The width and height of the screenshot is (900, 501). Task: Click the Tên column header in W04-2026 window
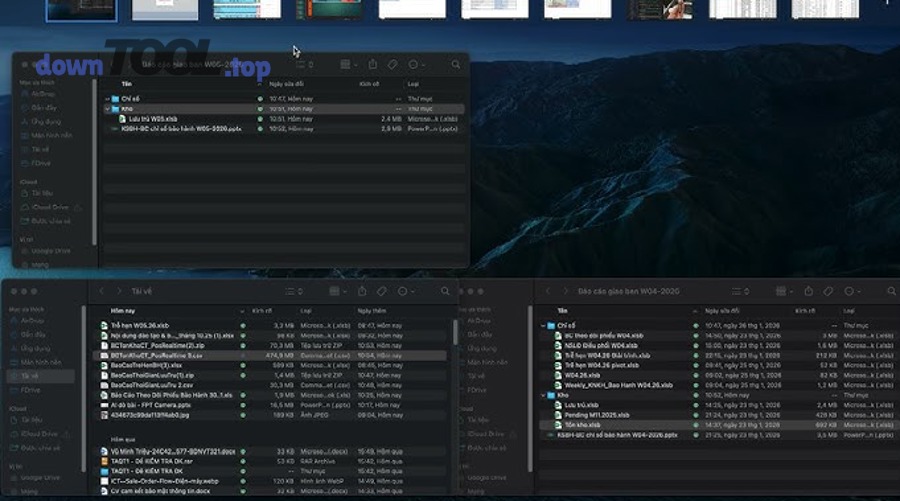click(562, 310)
